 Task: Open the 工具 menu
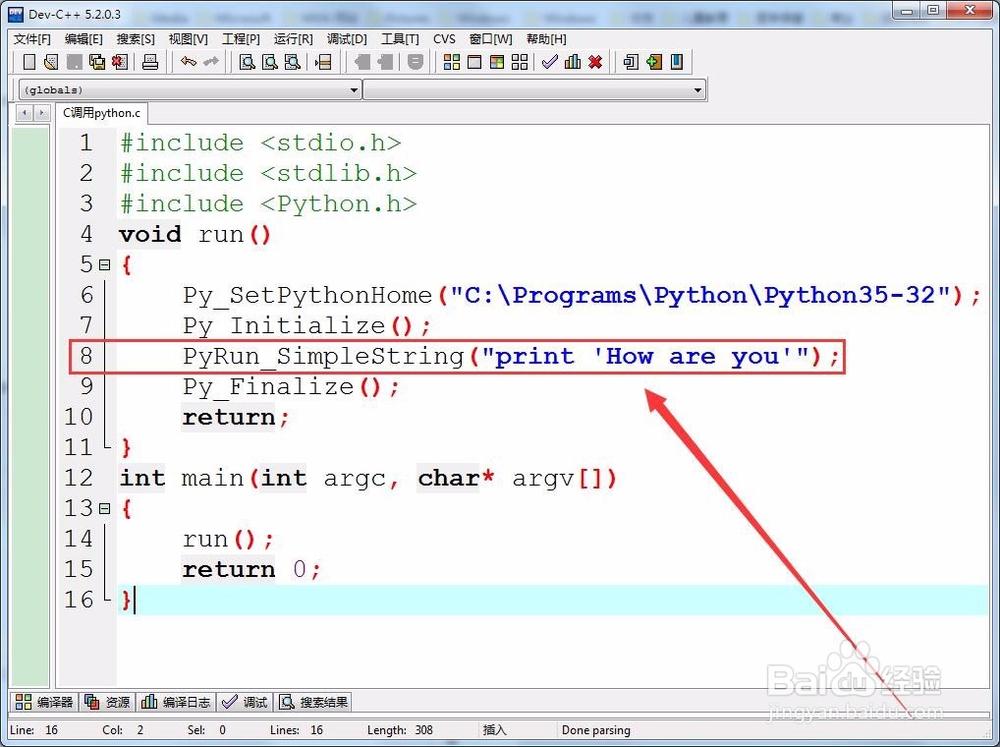click(x=399, y=39)
